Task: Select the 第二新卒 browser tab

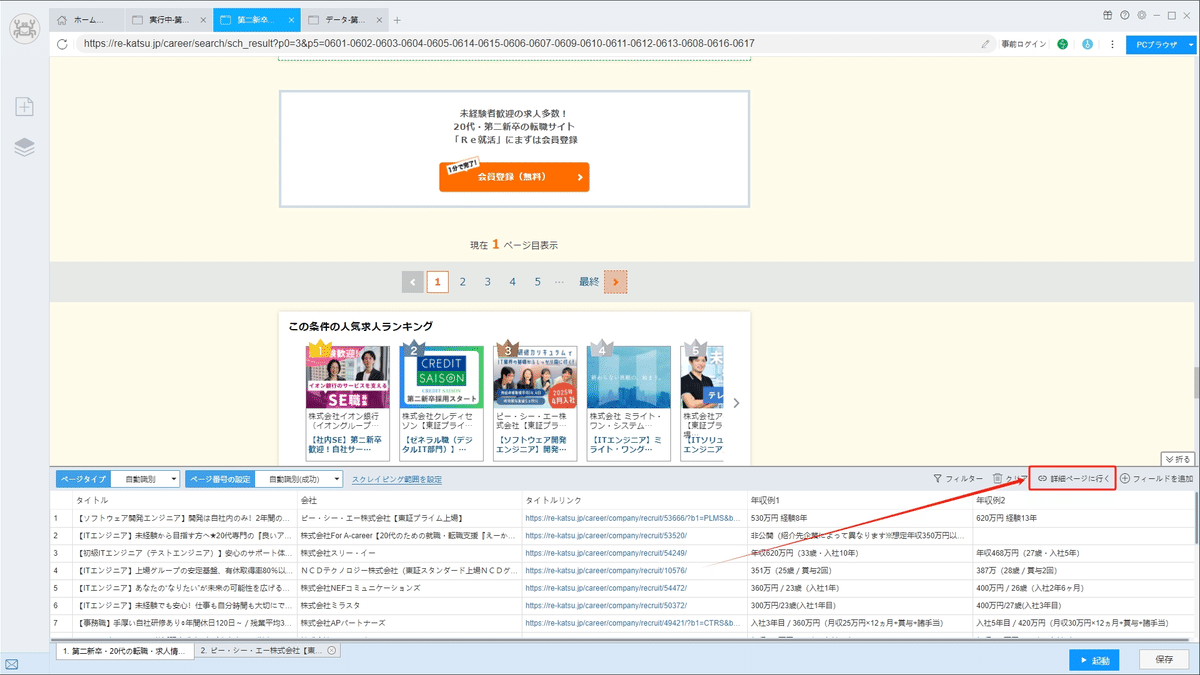Action: 255,20
